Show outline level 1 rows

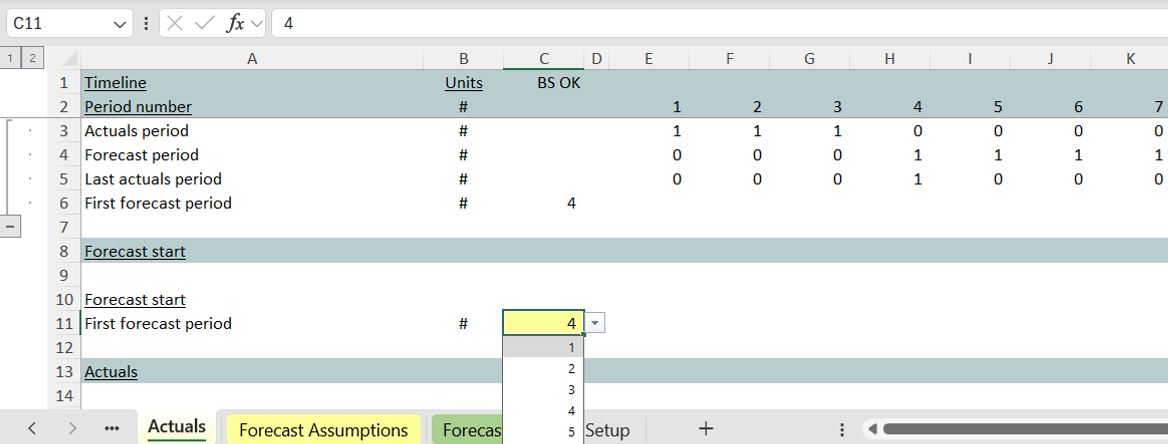click(10, 59)
